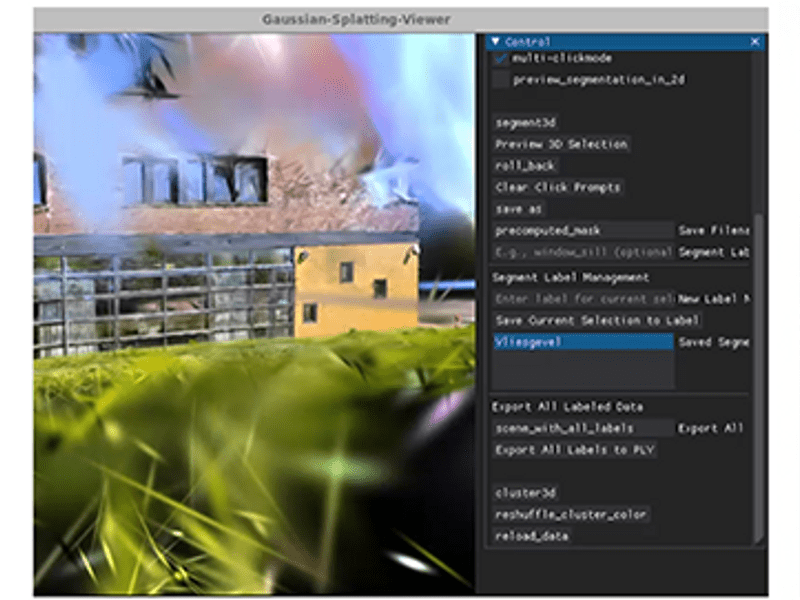
Task: Click the save as button
Action: tap(519, 209)
